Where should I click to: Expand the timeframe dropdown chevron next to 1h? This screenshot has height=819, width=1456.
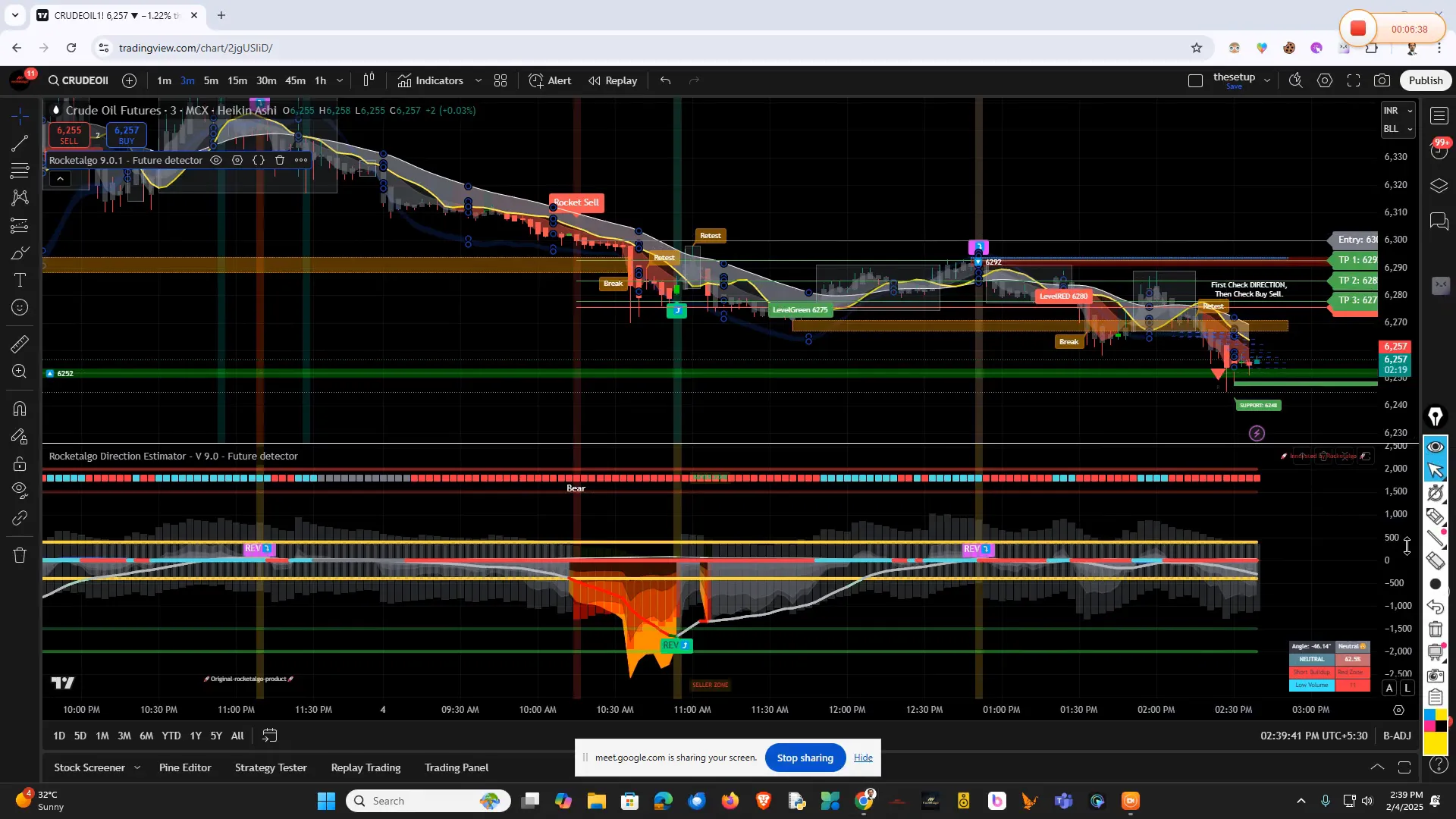coord(339,80)
